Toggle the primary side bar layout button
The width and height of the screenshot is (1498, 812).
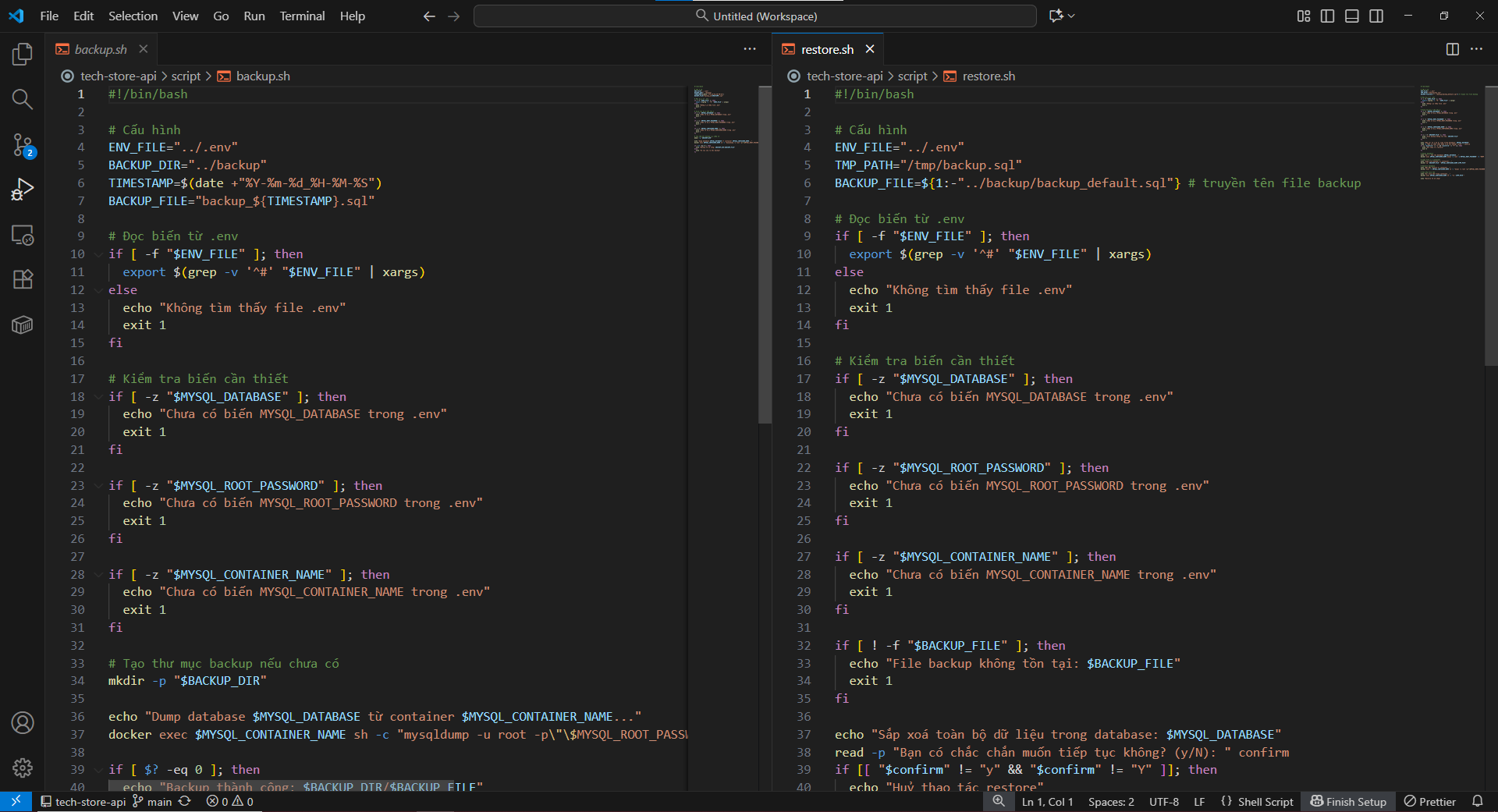point(1327,16)
